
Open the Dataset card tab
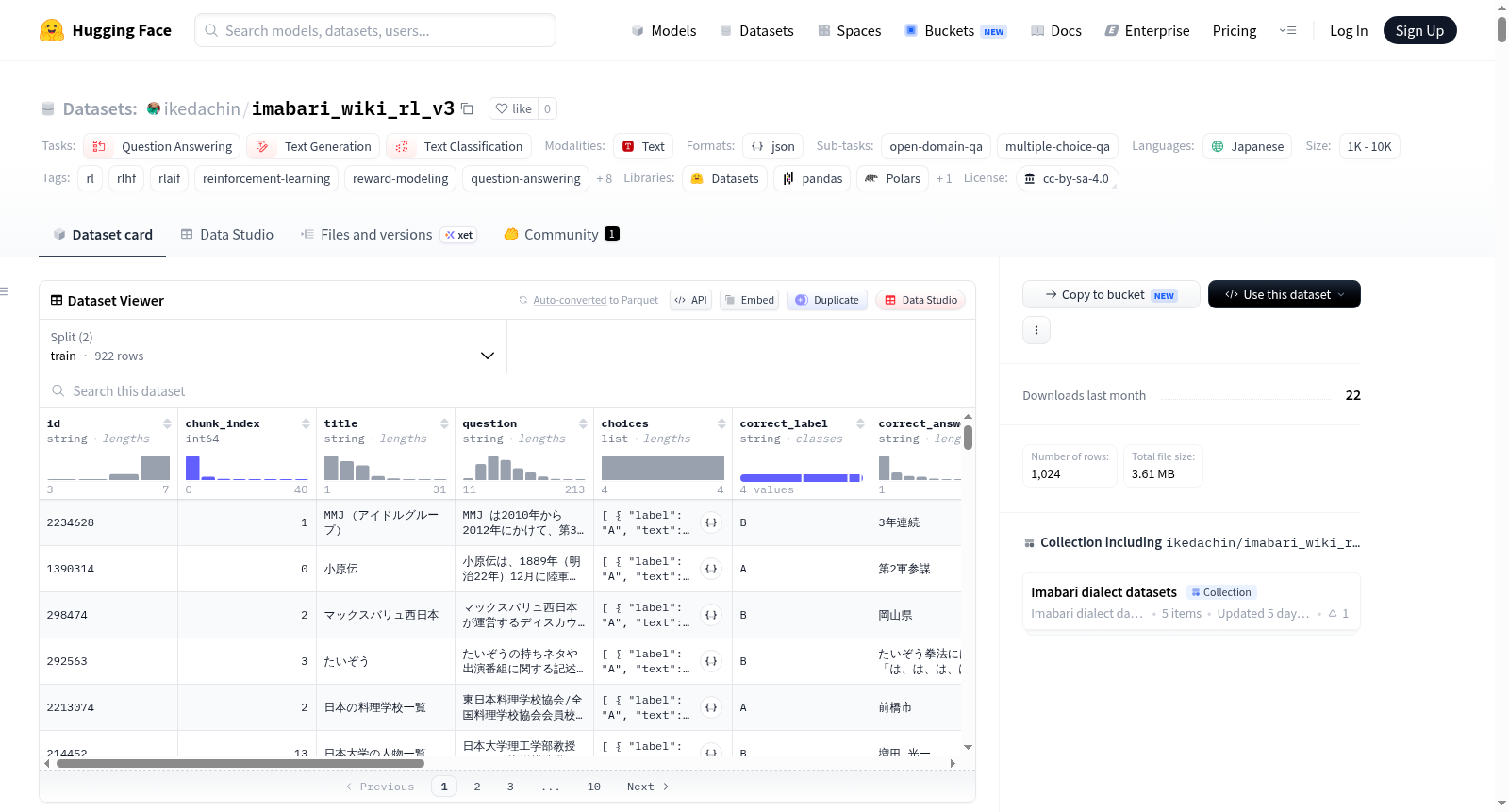click(x=102, y=235)
